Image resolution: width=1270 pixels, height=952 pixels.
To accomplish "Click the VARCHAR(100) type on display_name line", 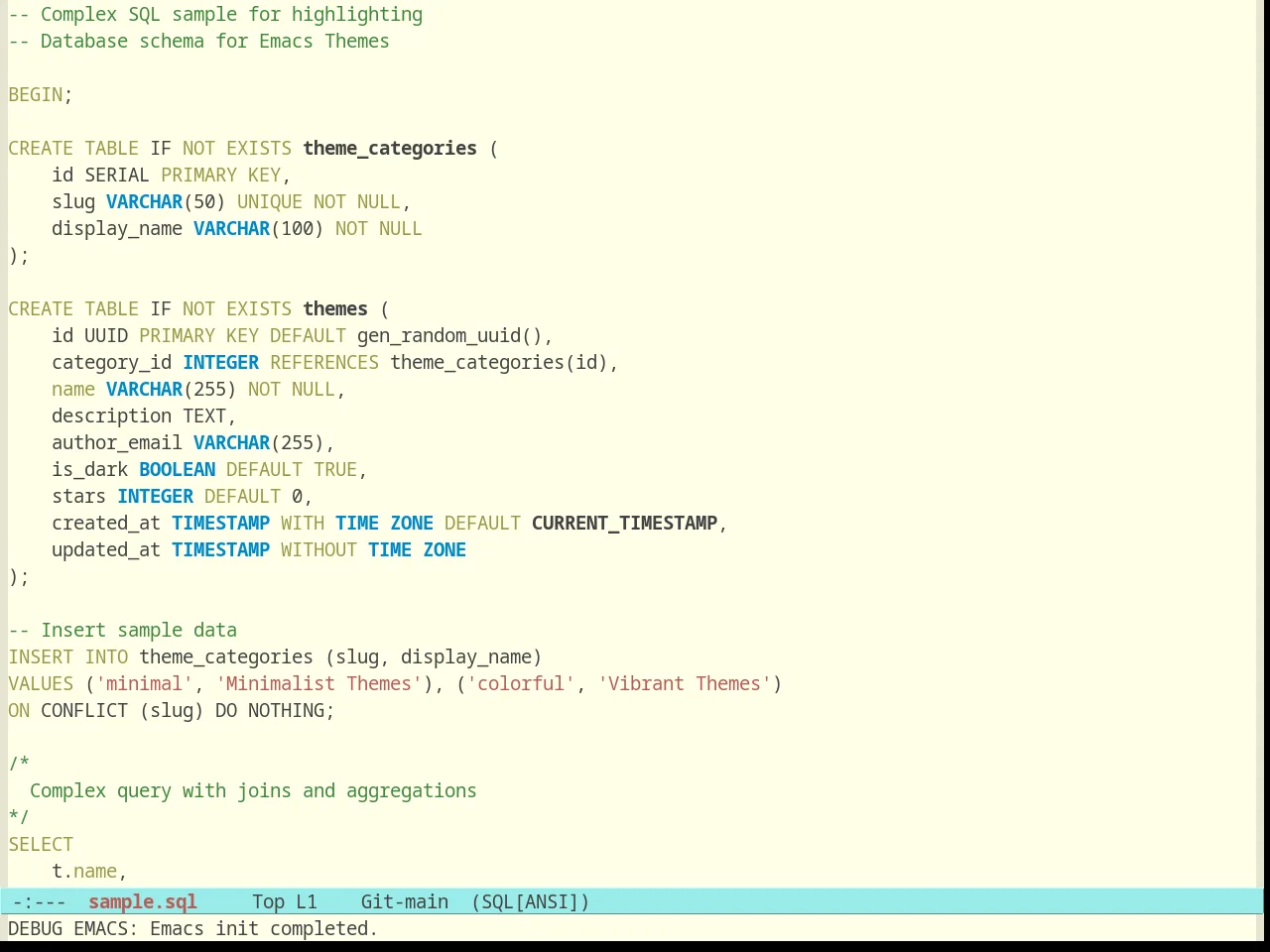I will pos(259,228).
